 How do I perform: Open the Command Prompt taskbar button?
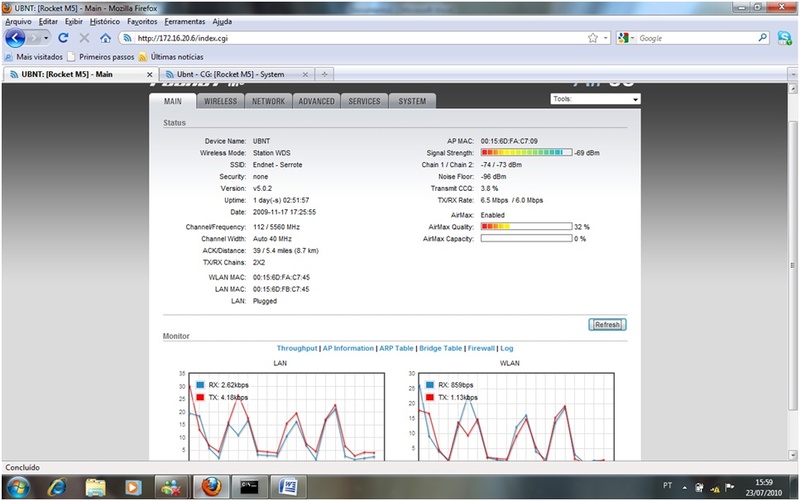click(249, 487)
